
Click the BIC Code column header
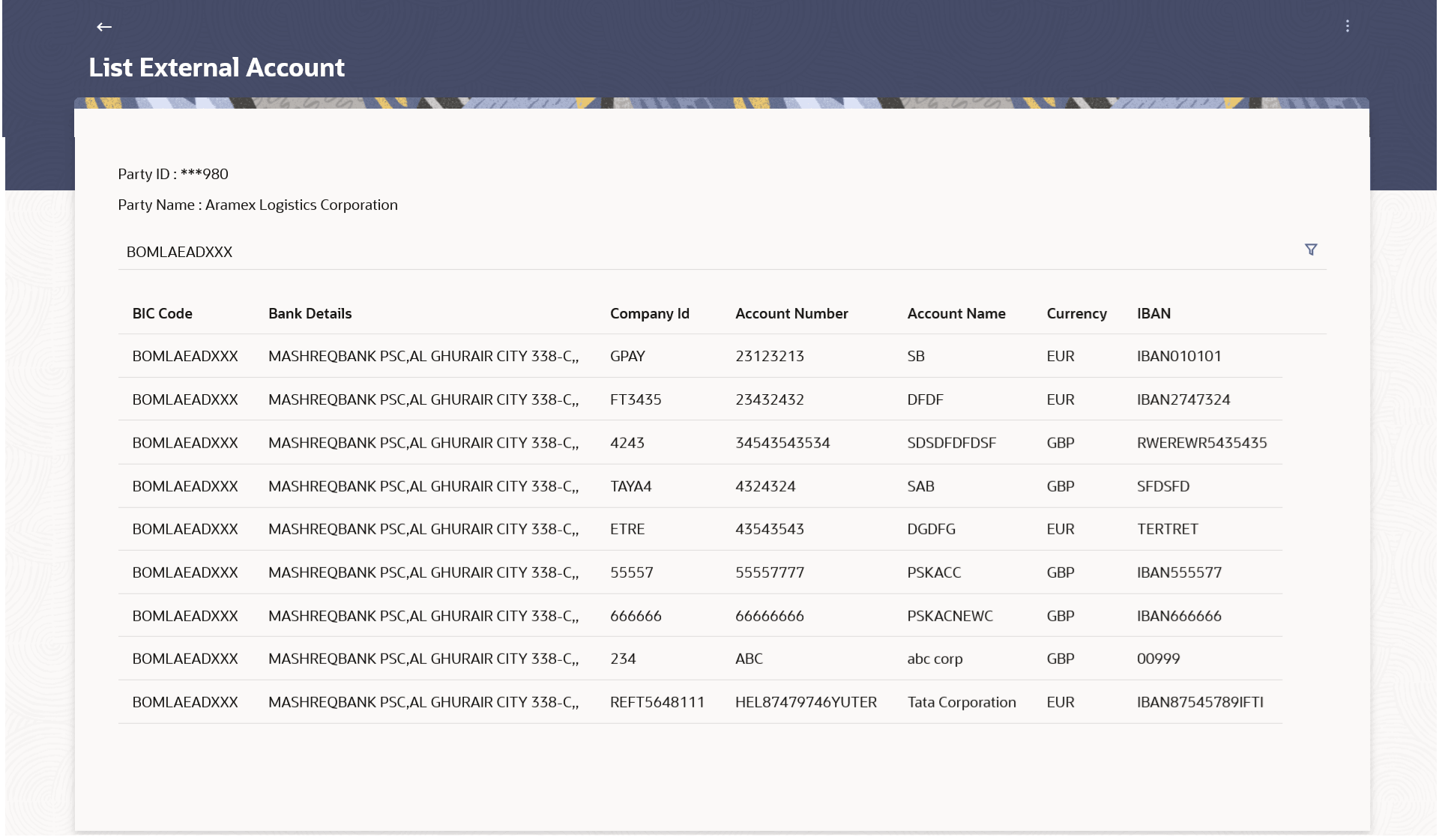162,313
